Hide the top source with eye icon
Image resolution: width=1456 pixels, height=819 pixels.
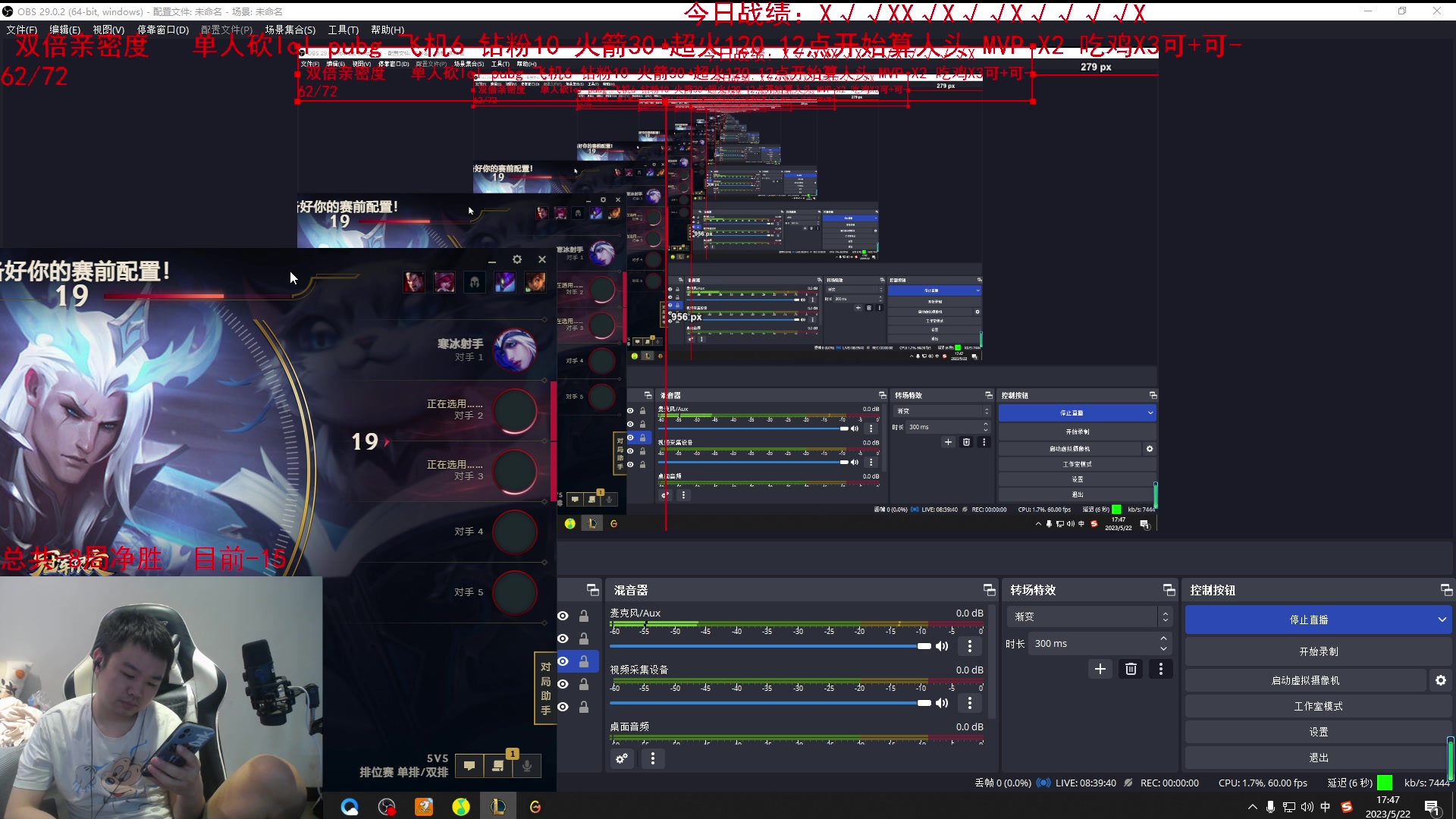pyautogui.click(x=563, y=616)
